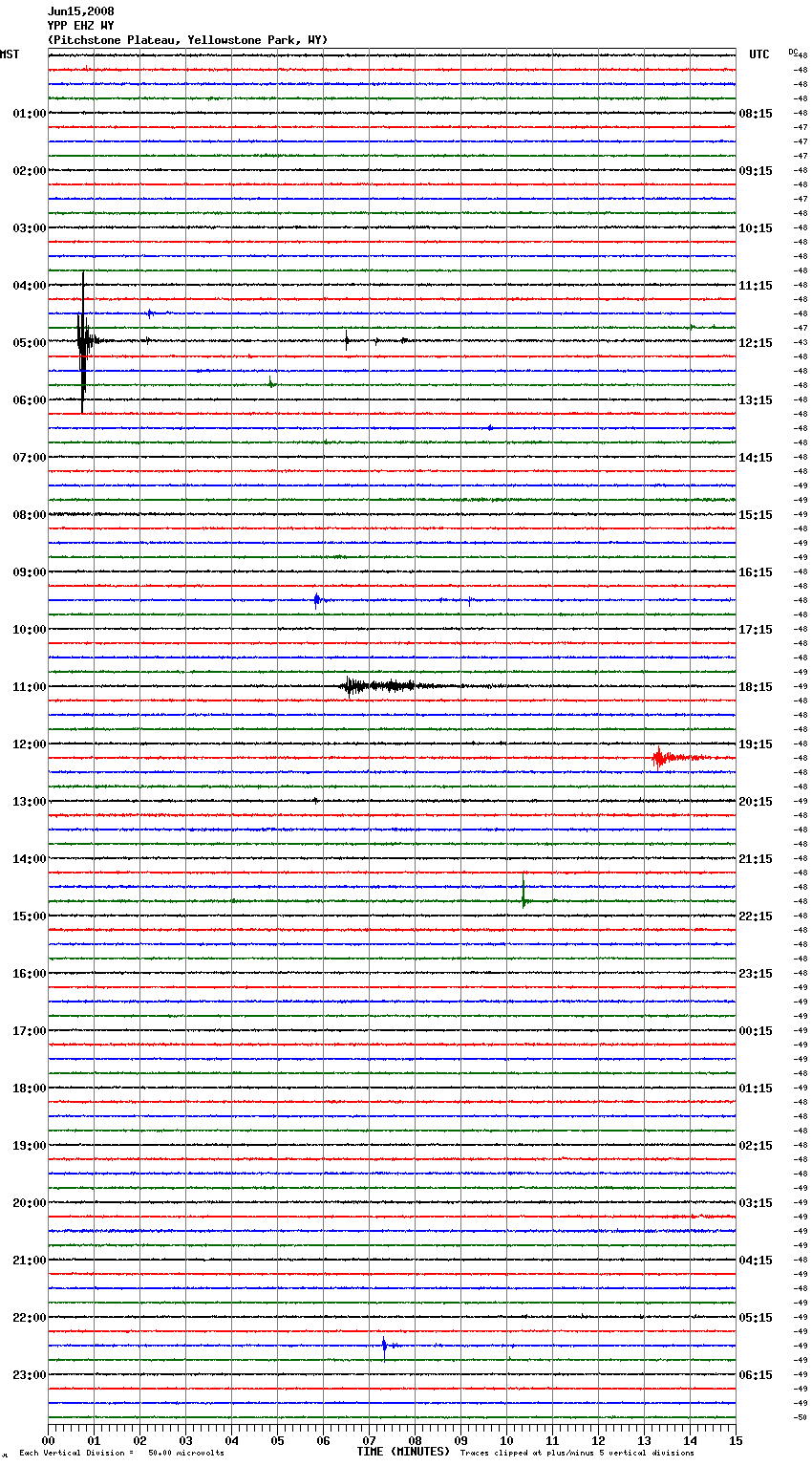The width and height of the screenshot is (812, 1466).
Task: Select the 04:00 MST time label
Action: pyautogui.click(x=30, y=286)
